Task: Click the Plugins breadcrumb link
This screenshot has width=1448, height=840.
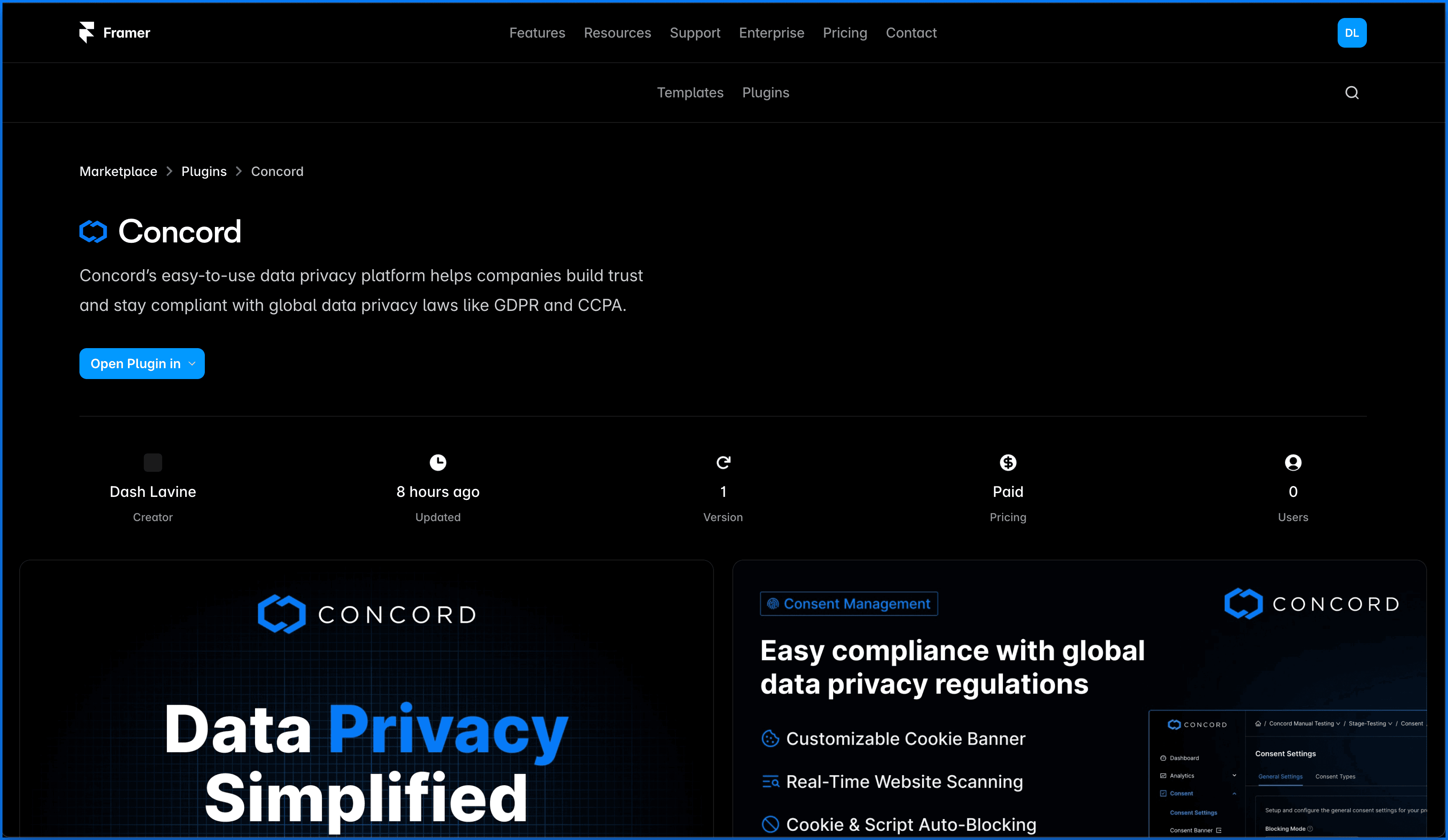Action: click(204, 171)
